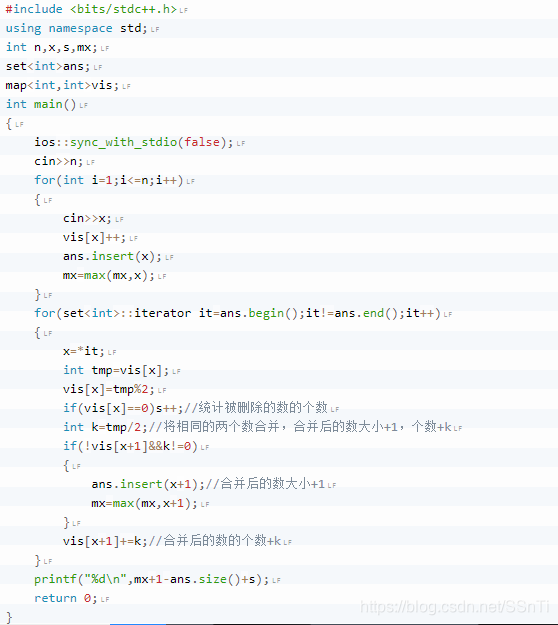The height and width of the screenshot is (625, 558).
Task: Click the 'ios::sync_with_stdio(false);' line
Action: [x=134, y=142]
